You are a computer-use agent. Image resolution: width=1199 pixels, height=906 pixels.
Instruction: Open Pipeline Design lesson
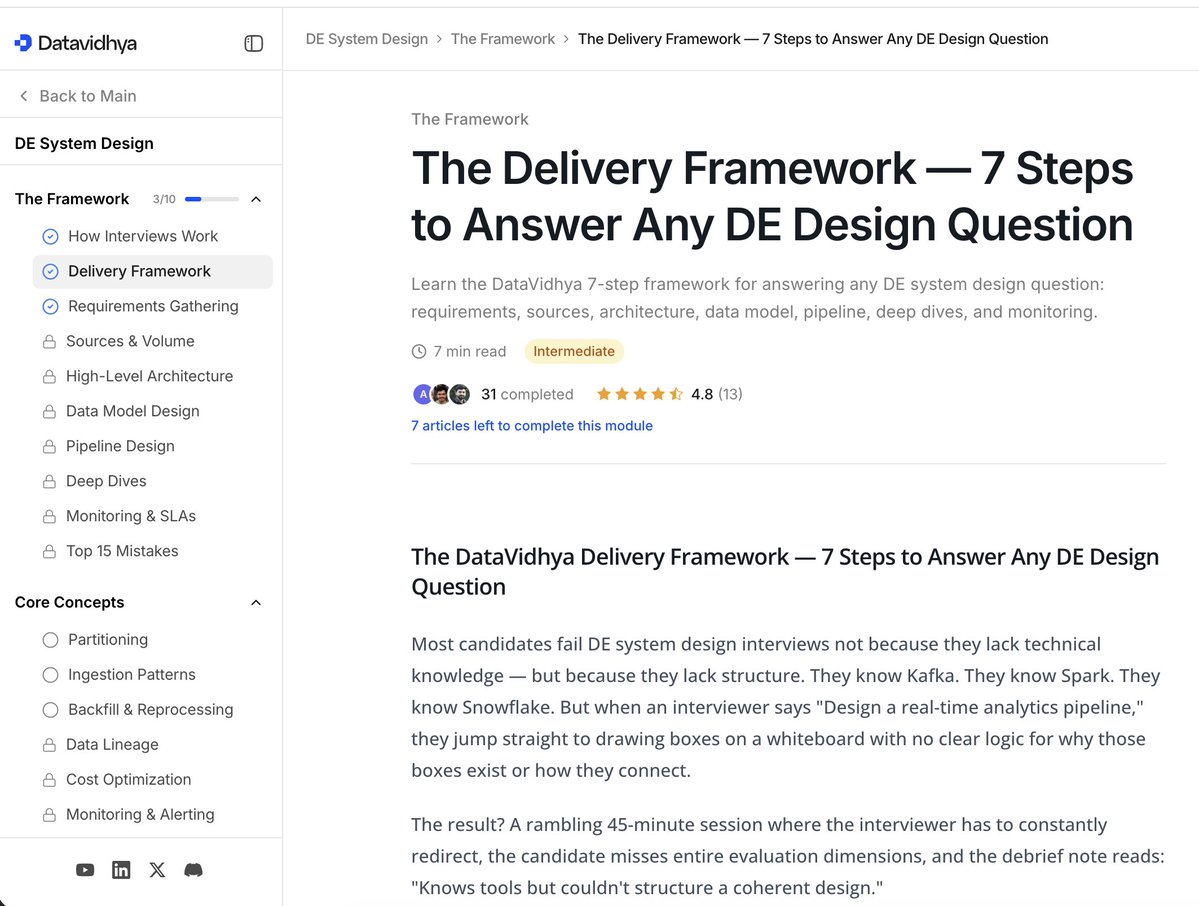click(120, 447)
